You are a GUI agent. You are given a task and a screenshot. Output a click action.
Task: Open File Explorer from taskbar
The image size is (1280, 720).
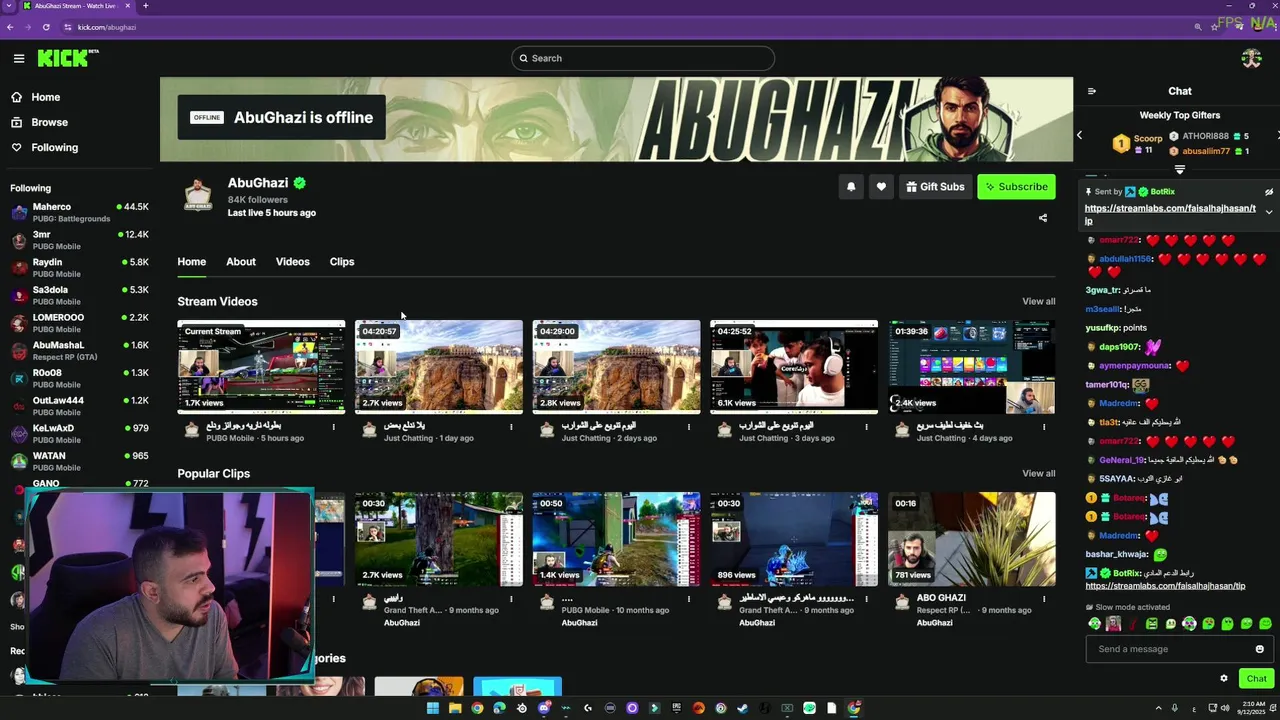(455, 708)
